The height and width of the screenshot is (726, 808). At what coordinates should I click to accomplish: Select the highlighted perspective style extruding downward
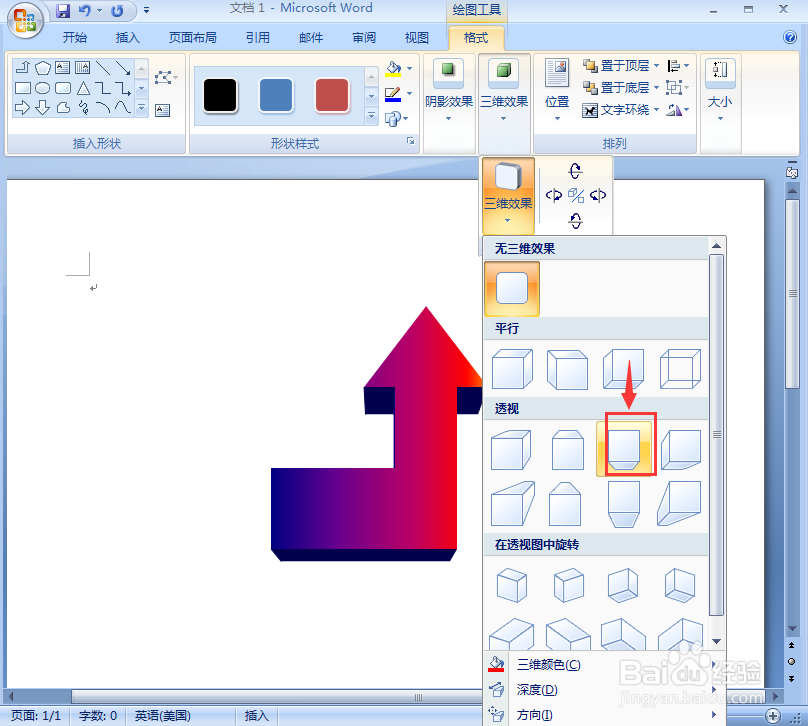[624, 450]
